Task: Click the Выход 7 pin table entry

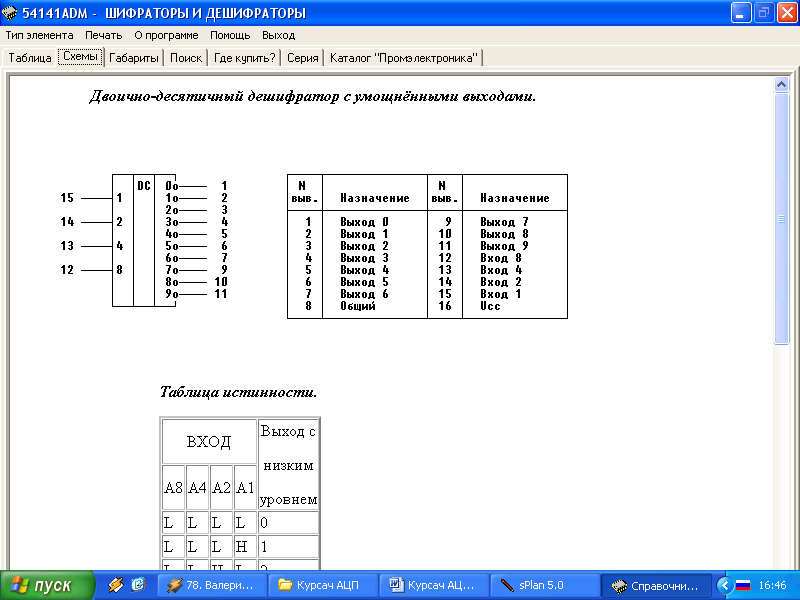Action: [x=504, y=222]
